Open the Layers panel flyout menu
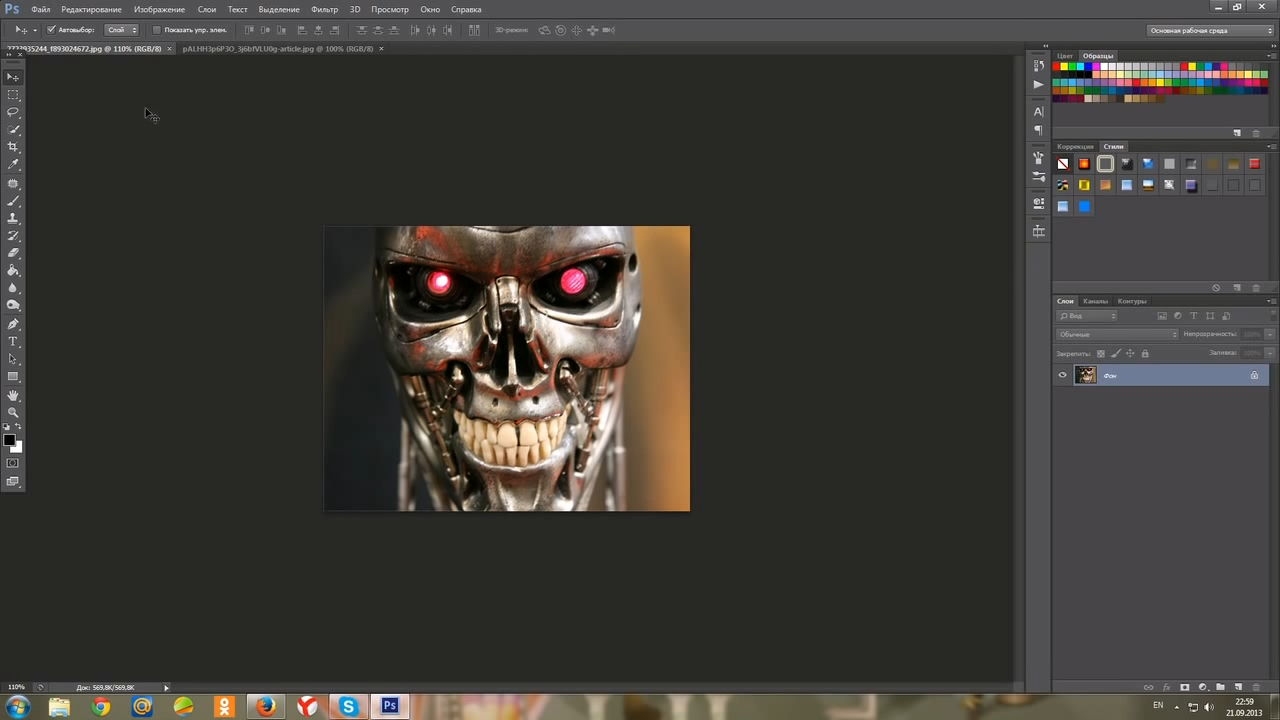 click(x=1271, y=301)
